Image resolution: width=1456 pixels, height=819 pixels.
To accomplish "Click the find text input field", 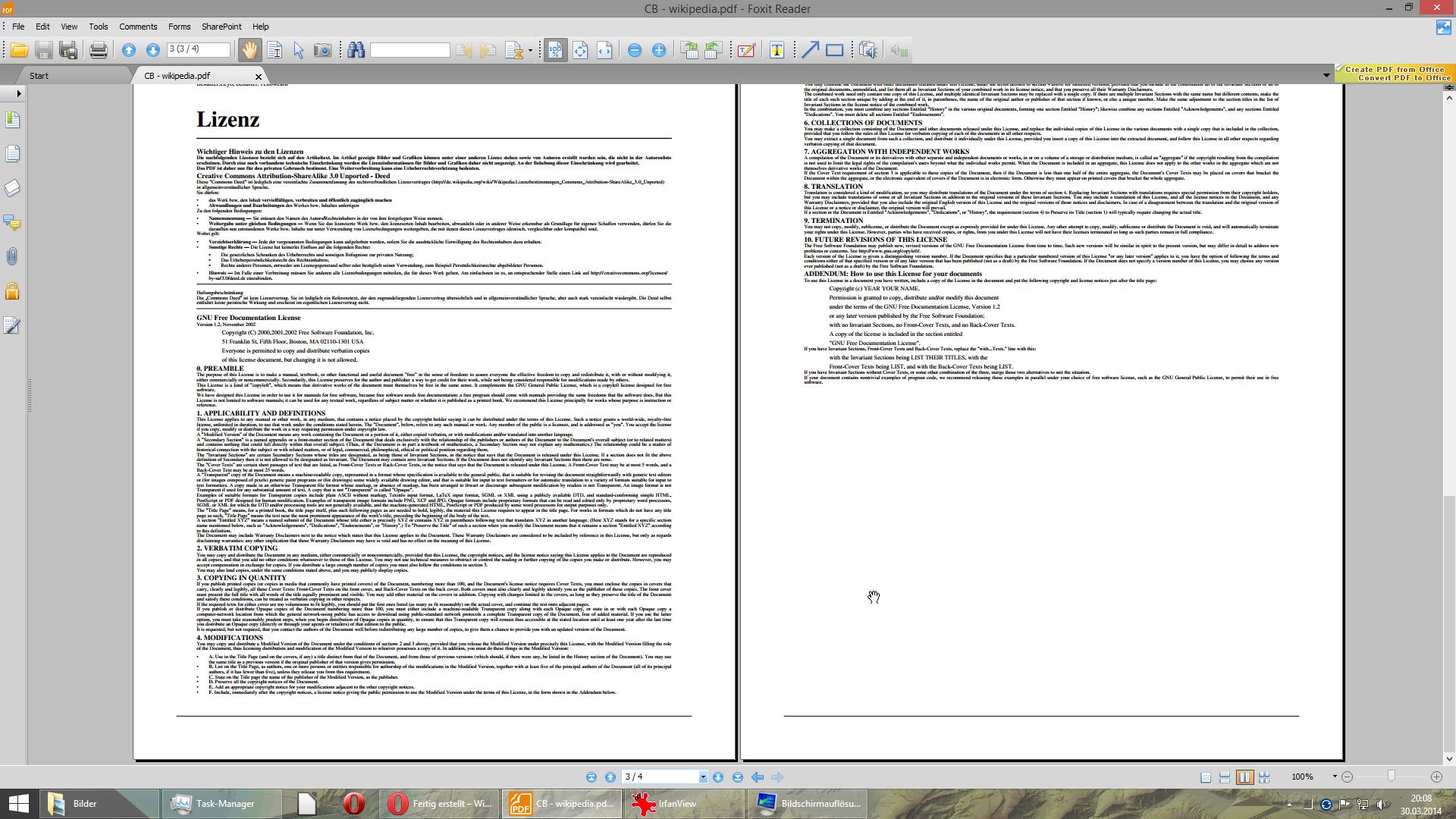I will (409, 51).
